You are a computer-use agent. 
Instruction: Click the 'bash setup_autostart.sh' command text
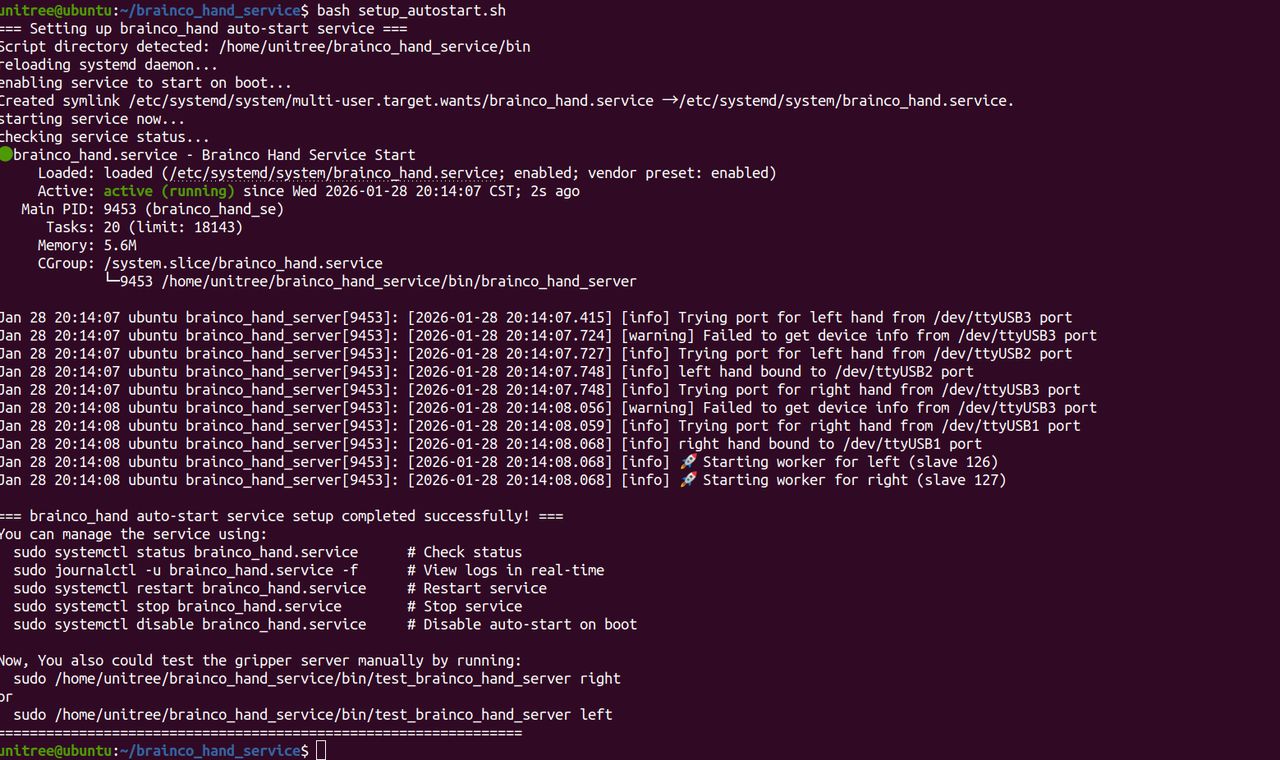(x=411, y=11)
